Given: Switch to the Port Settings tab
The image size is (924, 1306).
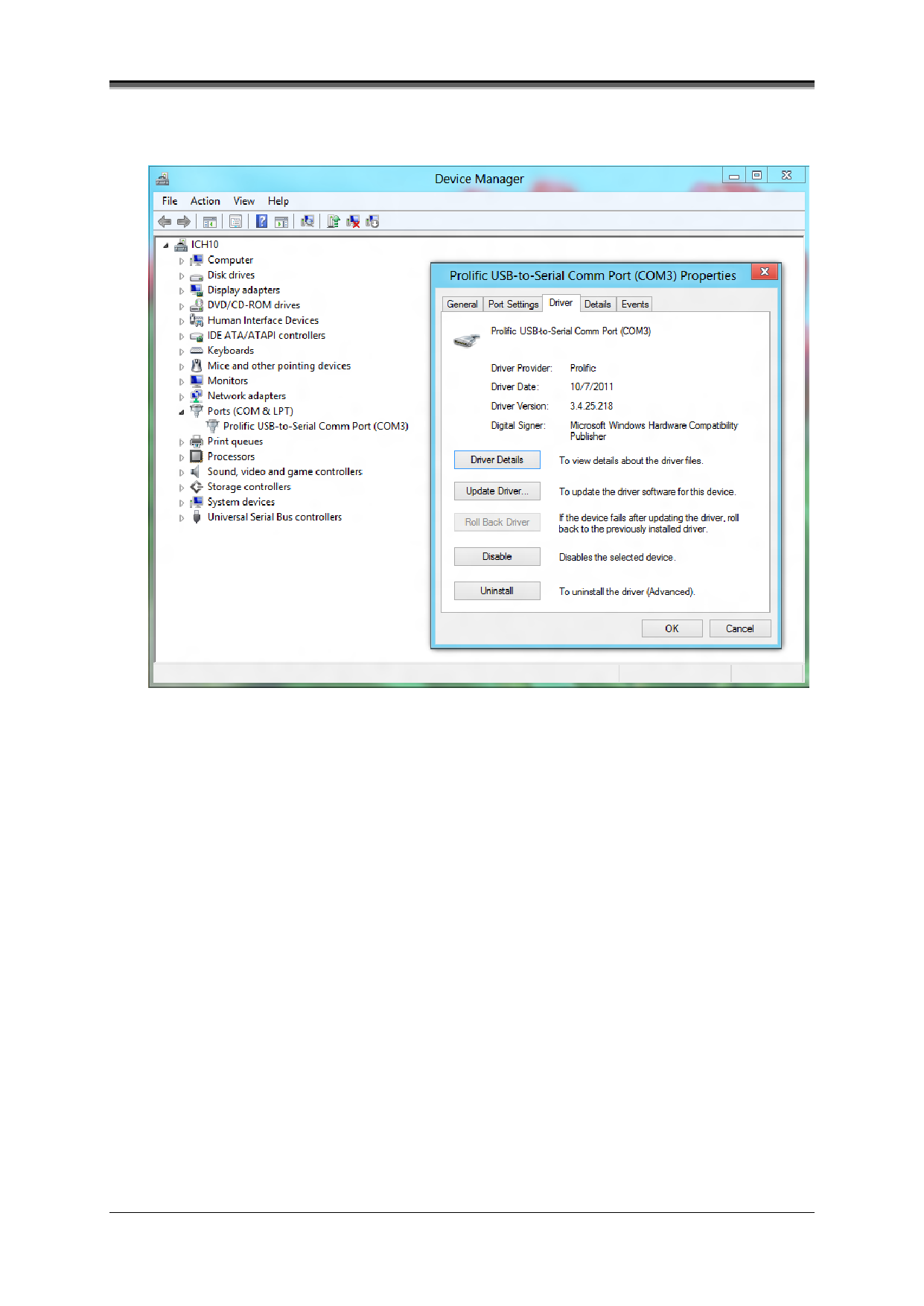Looking at the screenshot, I should tap(513, 305).
